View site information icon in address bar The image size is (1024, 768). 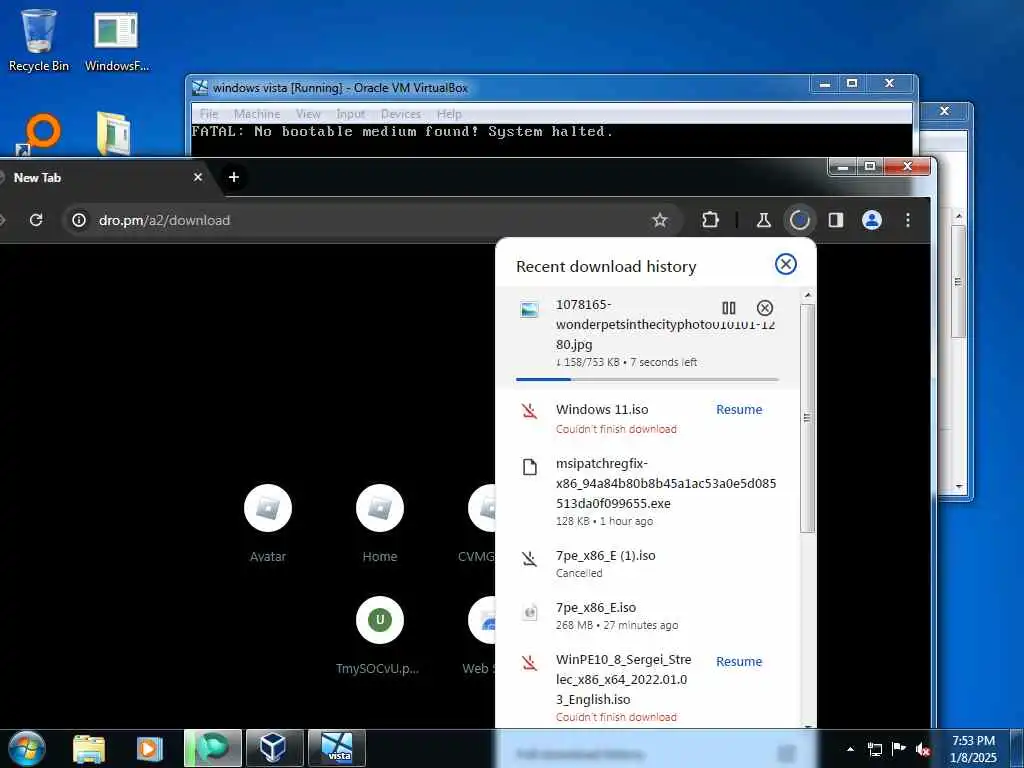[79, 220]
